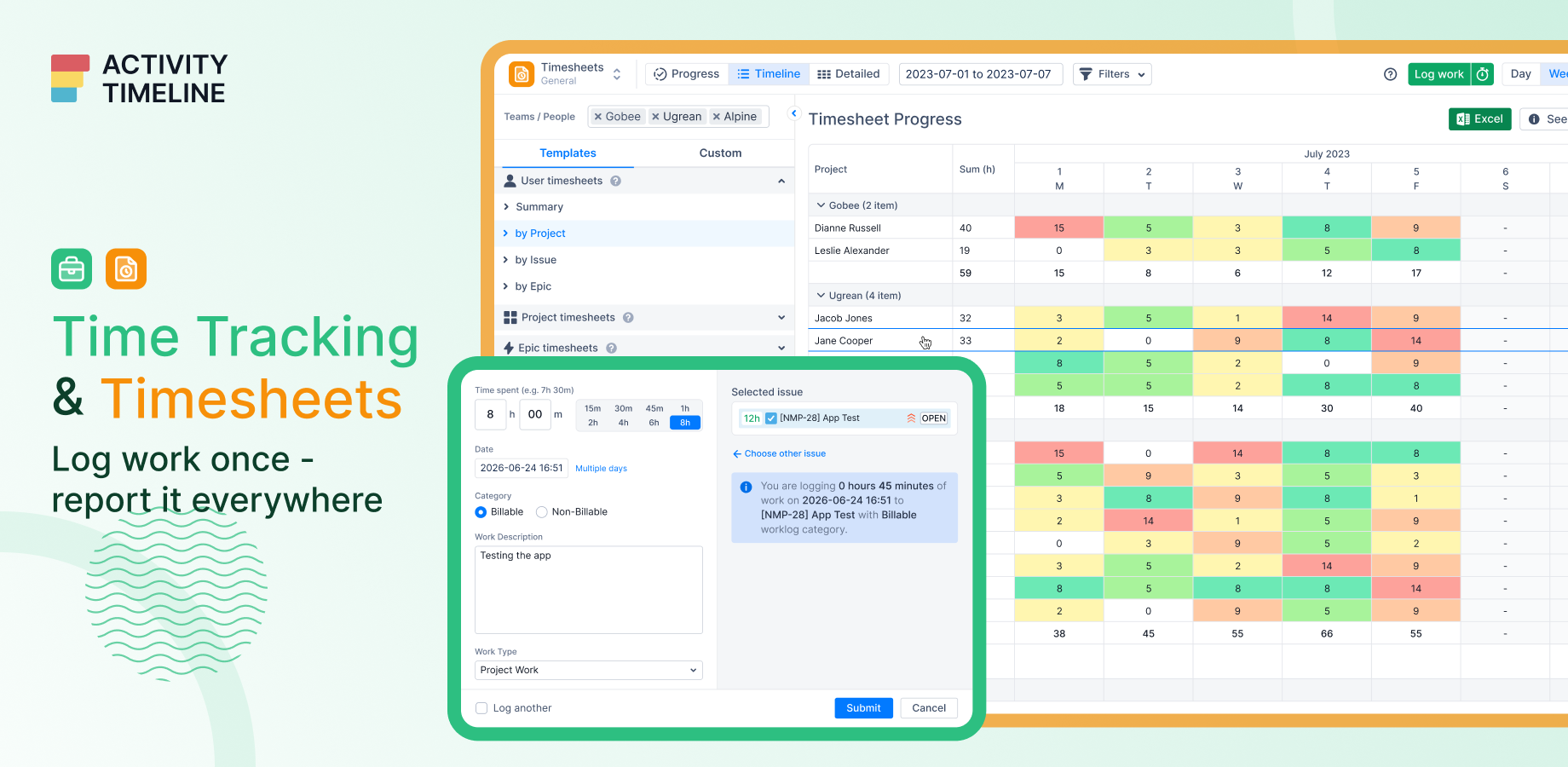This screenshot has width=1568, height=767.
Task: Select the Jane Cooper row name
Action: coord(844,341)
